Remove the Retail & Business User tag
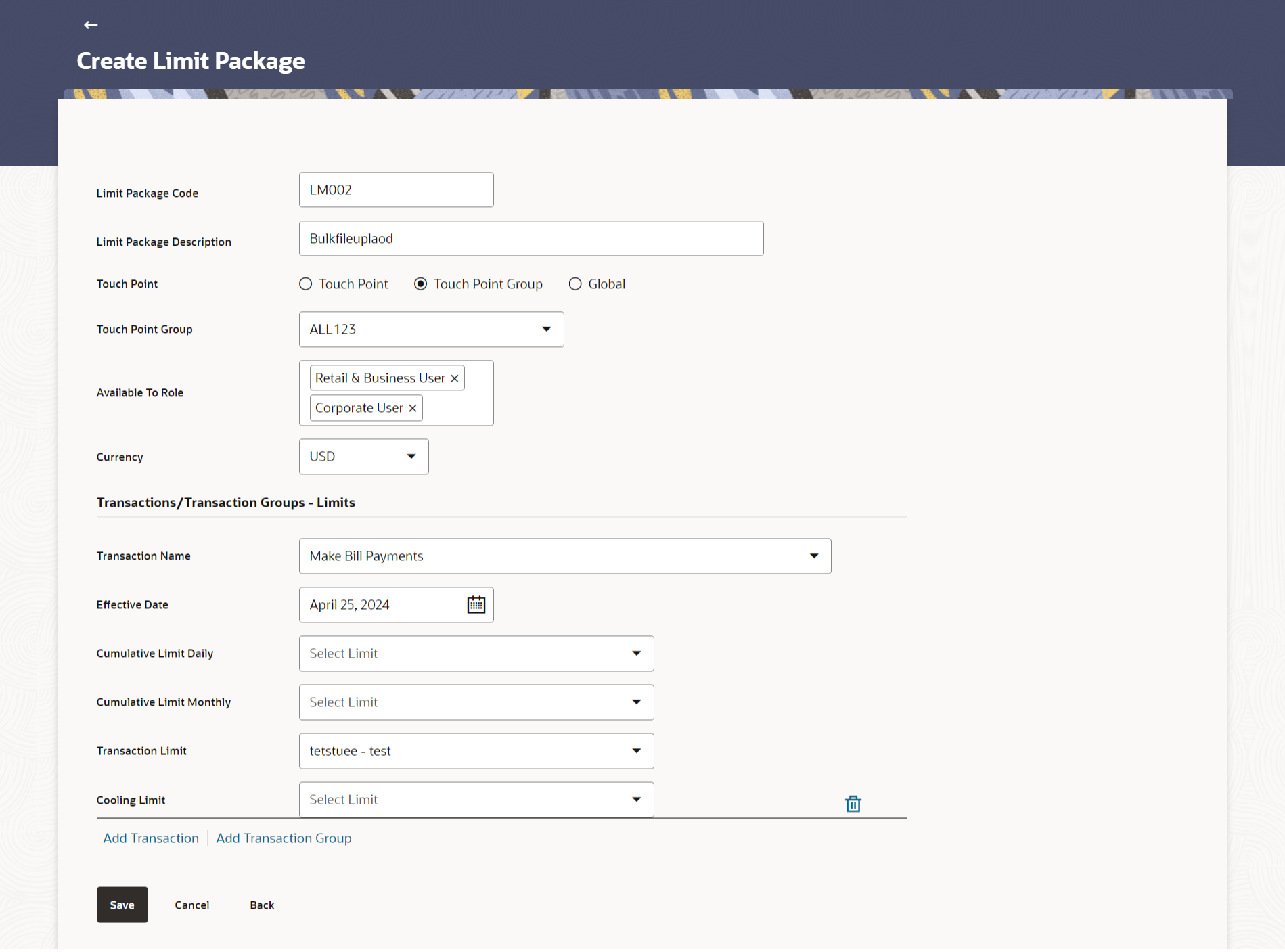This screenshot has height=952, width=1285. pos(455,378)
